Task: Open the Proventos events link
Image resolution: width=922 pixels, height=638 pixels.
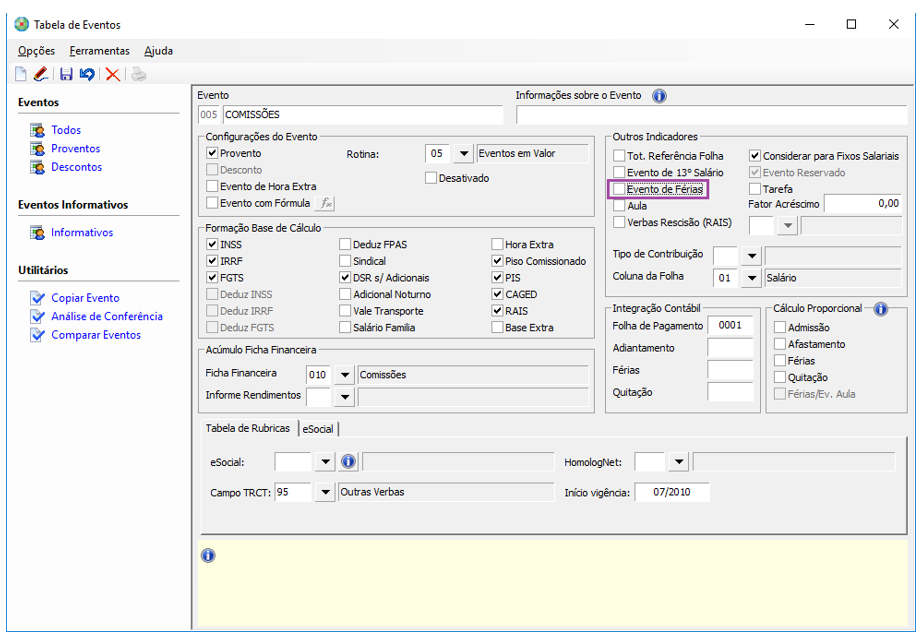Action: [76, 149]
